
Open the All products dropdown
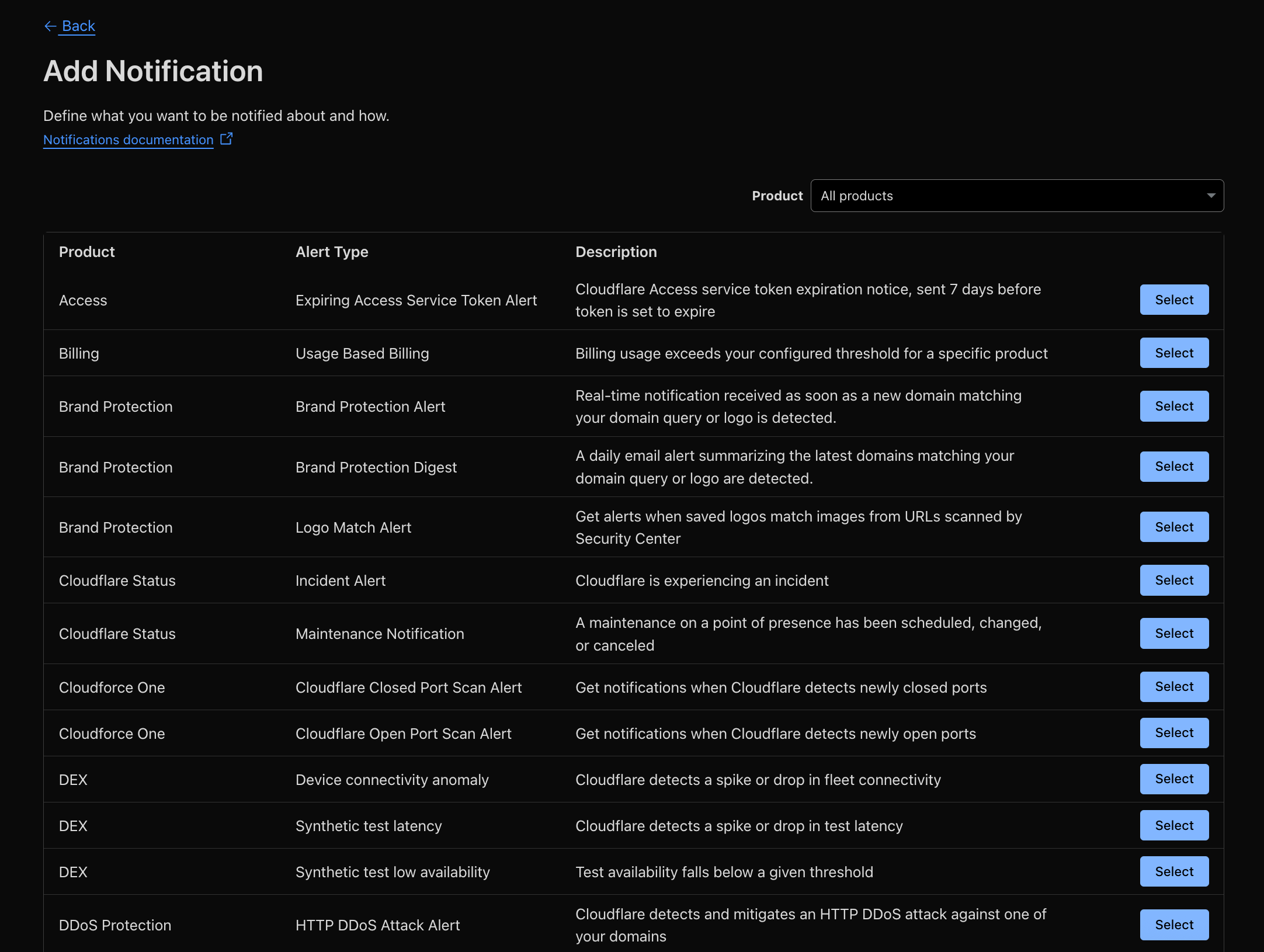1017,196
